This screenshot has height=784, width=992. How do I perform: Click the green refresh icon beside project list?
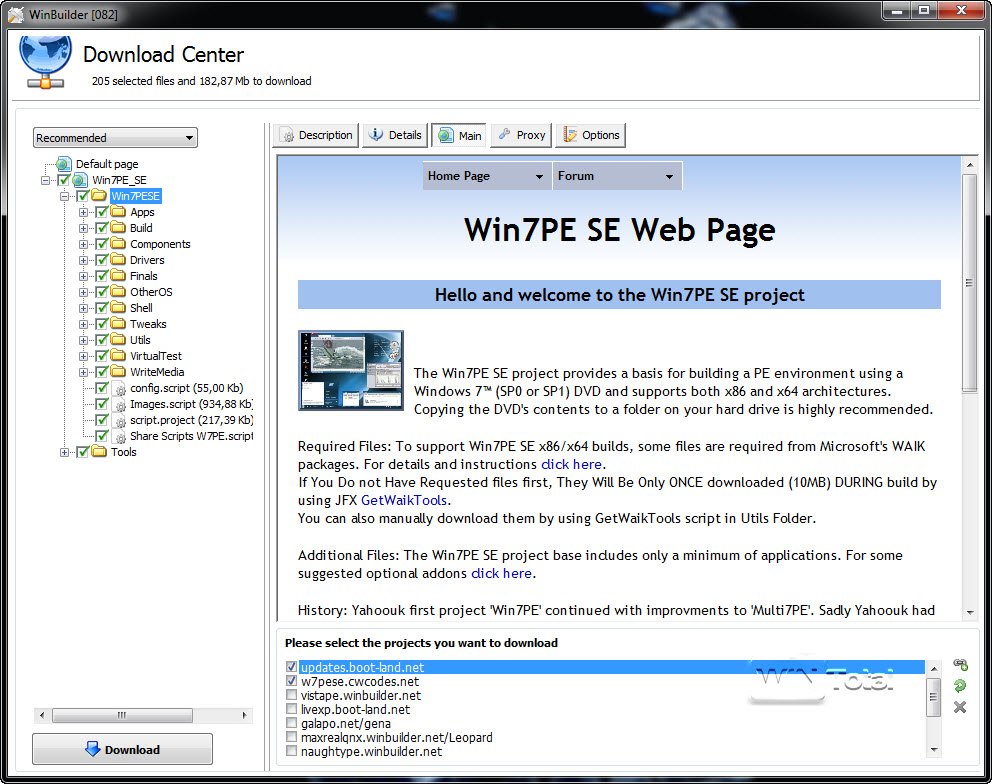pyautogui.click(x=960, y=685)
